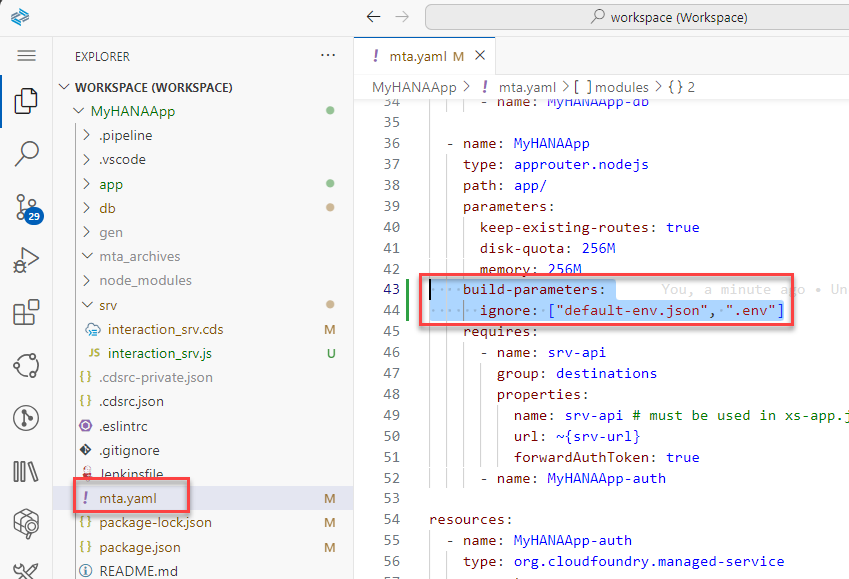Open interaction_srv.js file

click(160, 353)
